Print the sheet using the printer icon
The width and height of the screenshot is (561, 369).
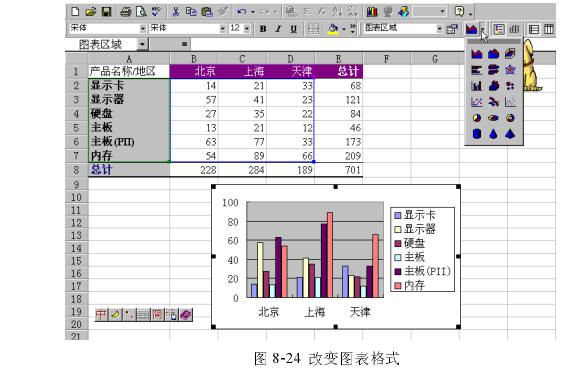(126, 12)
